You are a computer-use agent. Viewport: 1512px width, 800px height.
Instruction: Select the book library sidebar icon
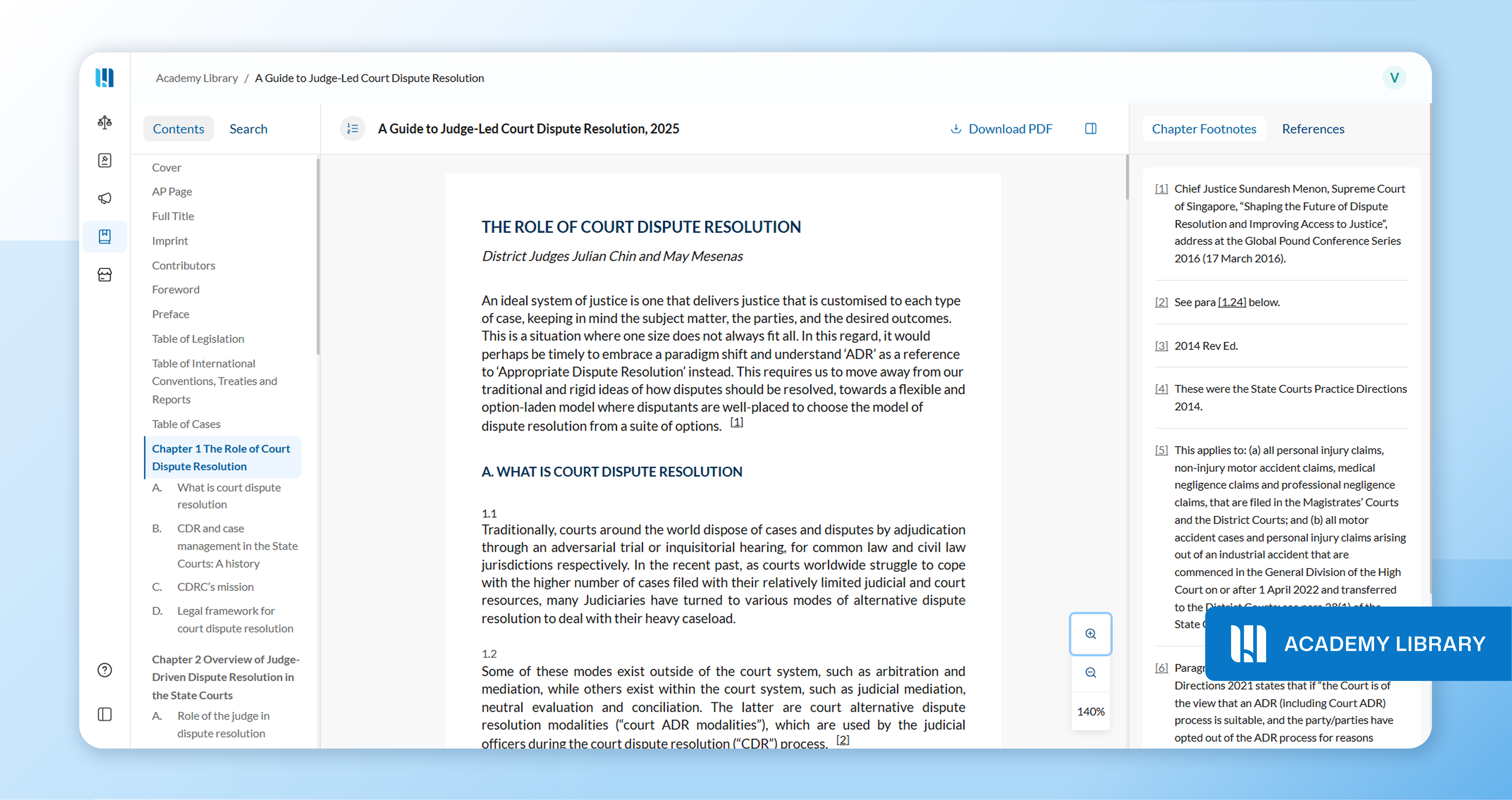105,237
